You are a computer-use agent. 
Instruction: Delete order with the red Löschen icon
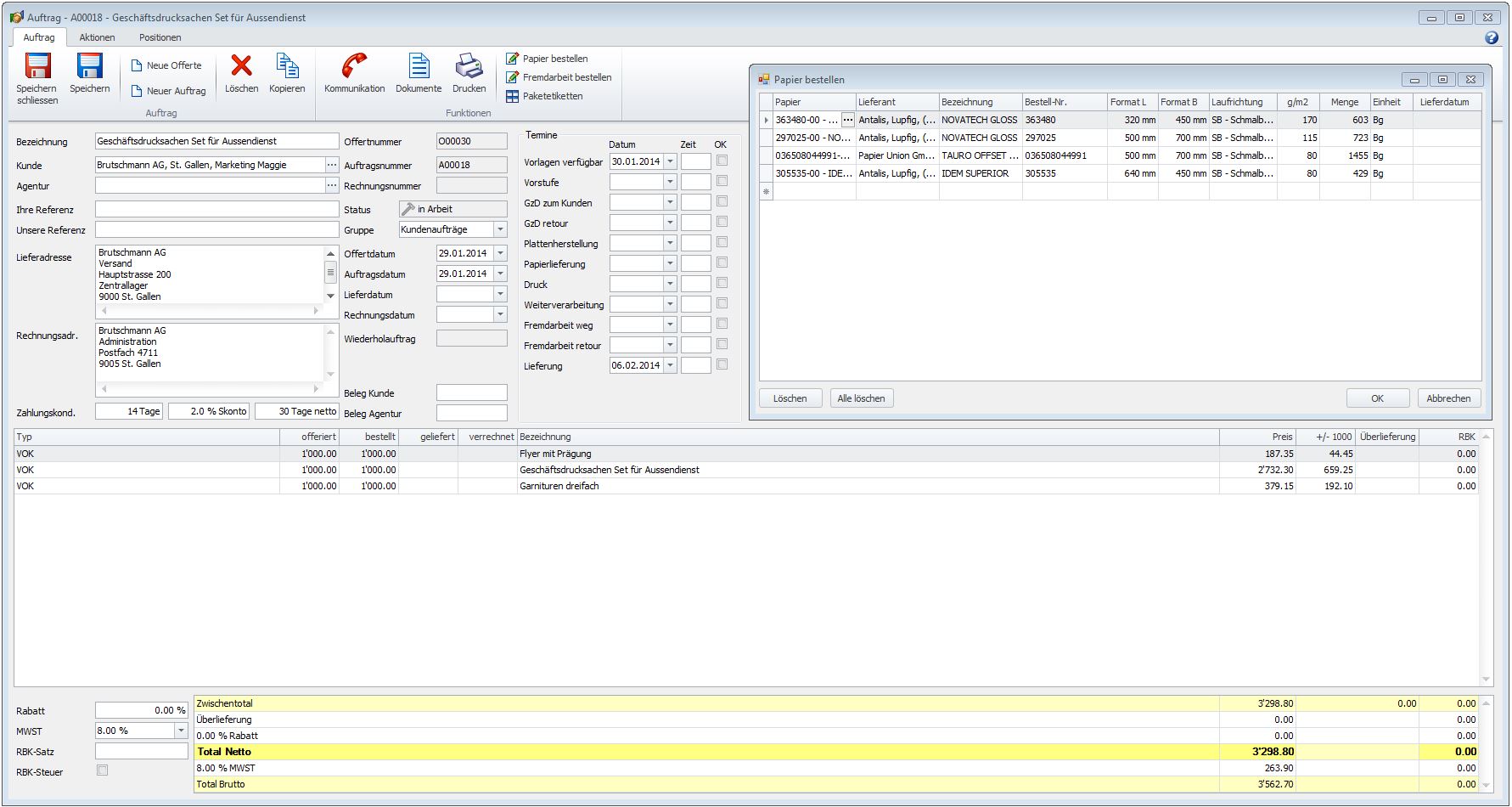(241, 66)
